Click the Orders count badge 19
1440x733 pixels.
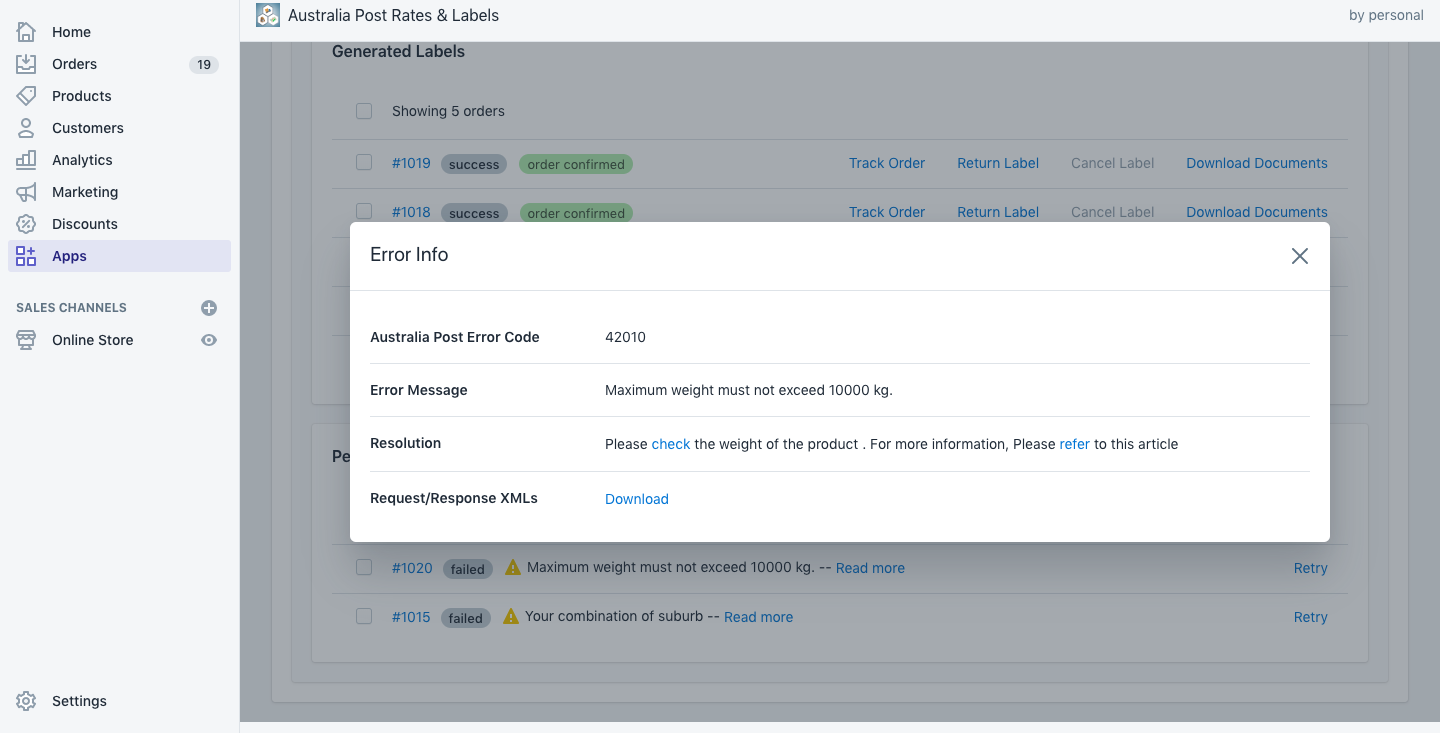click(204, 64)
